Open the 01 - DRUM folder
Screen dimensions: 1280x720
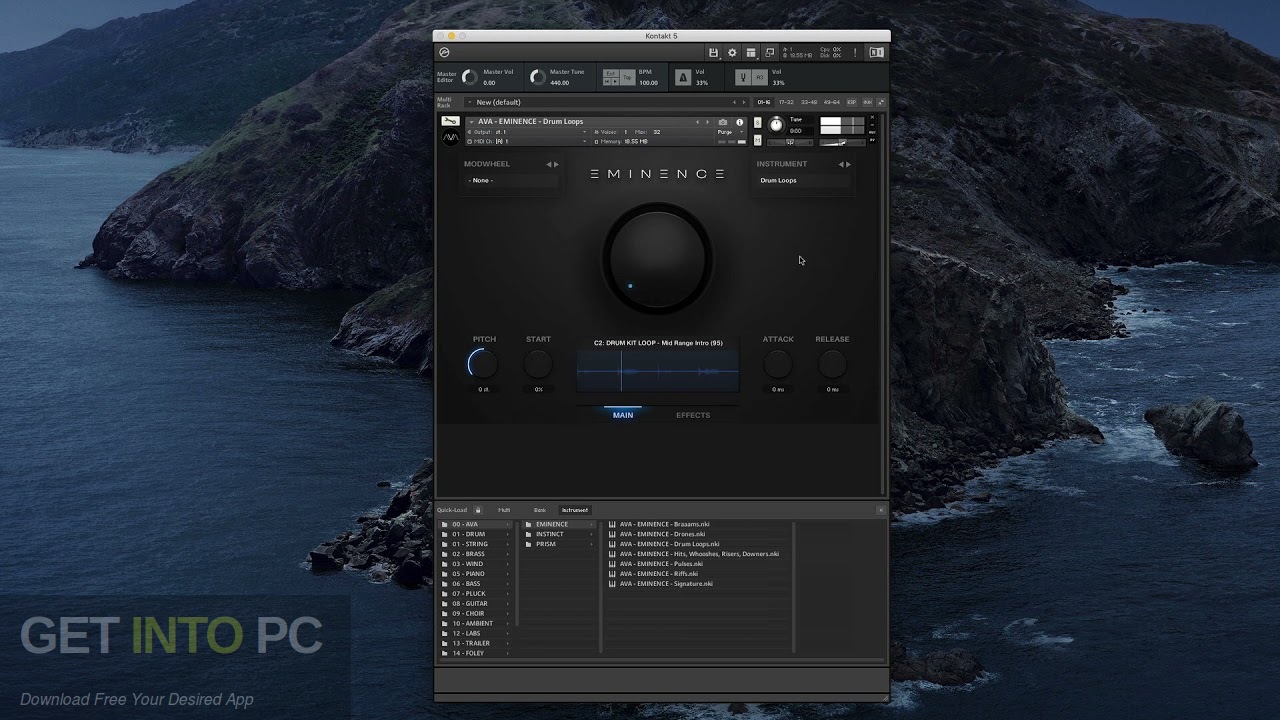tap(475, 534)
